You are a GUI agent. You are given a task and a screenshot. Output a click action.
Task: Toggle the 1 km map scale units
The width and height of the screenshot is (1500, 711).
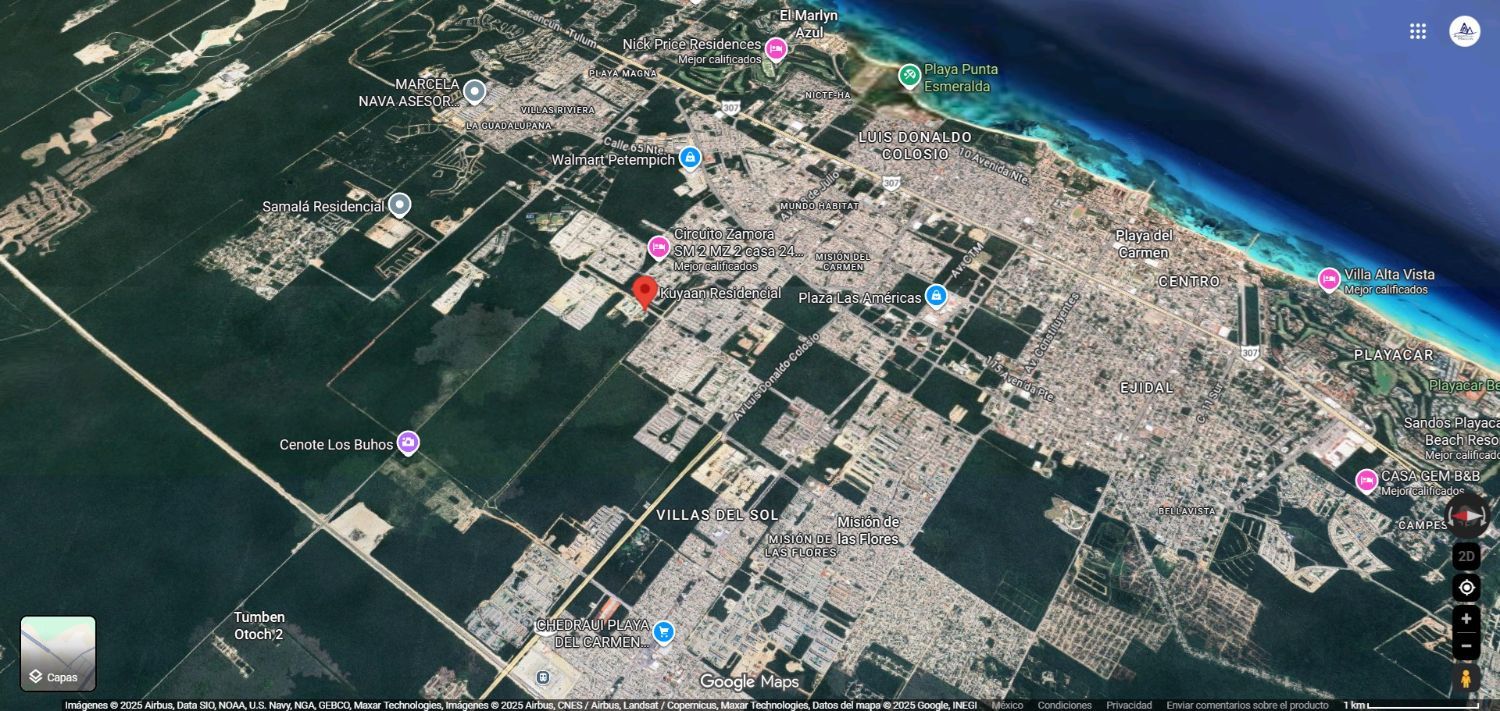click(x=1410, y=705)
